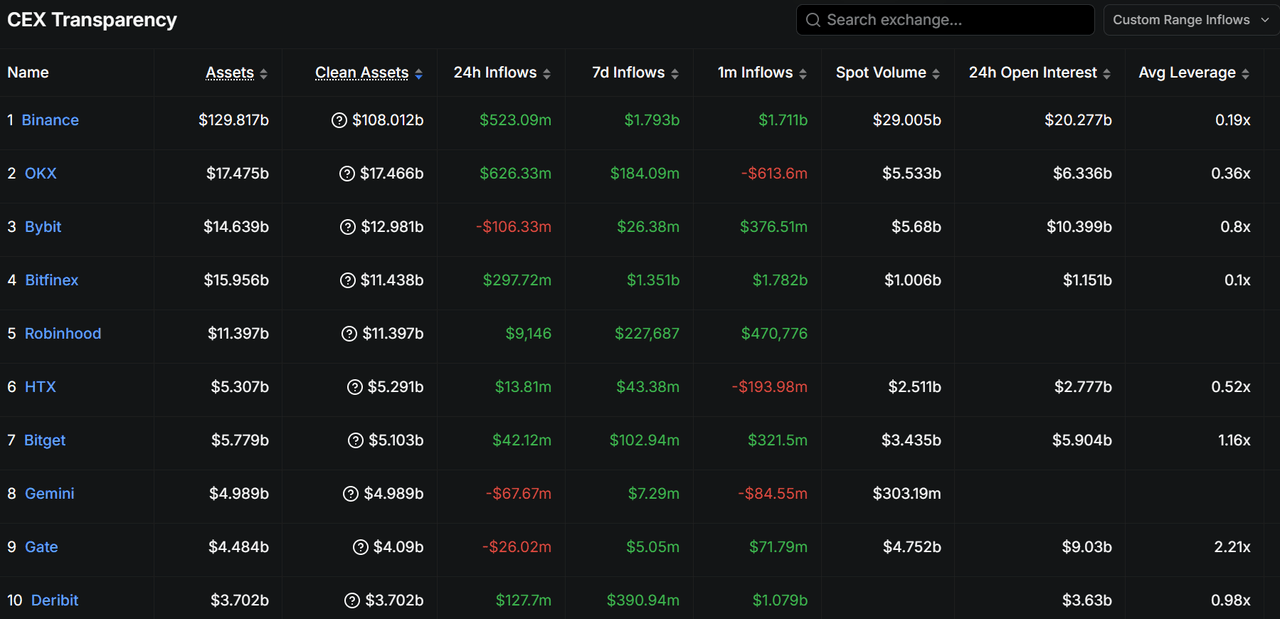Click inside the Search exchange field
The height and width of the screenshot is (619, 1280).
click(945, 19)
